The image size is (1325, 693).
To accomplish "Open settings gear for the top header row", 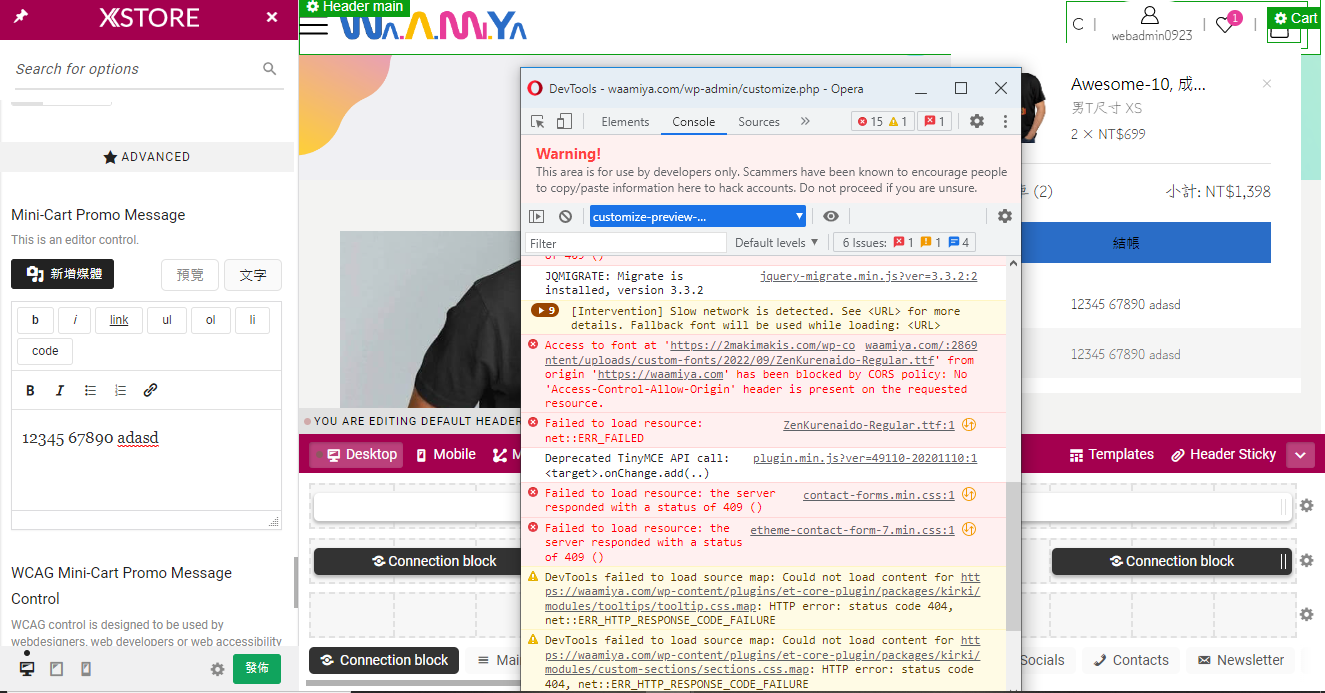I will [x=1306, y=506].
